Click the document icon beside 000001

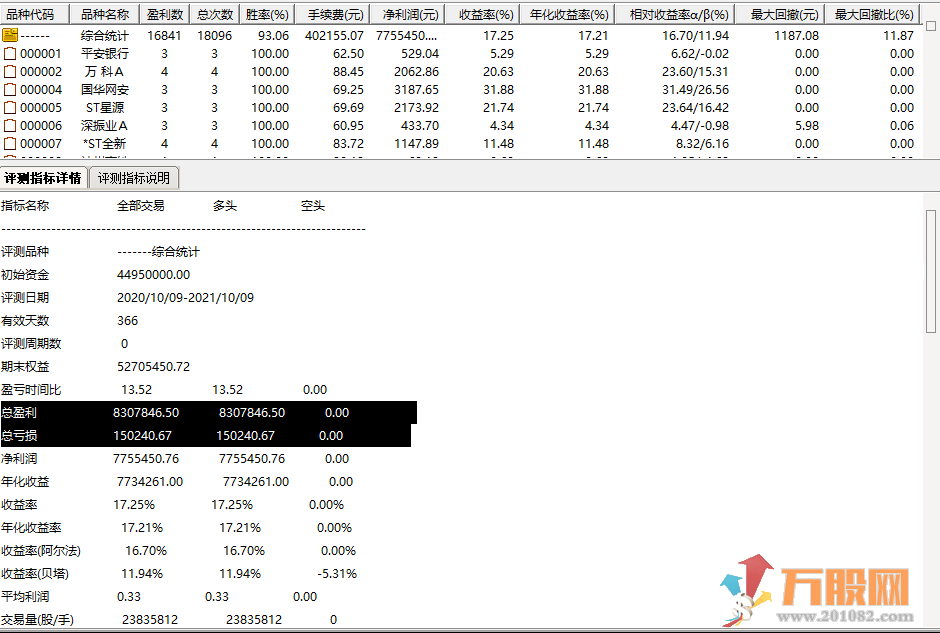click(10, 54)
